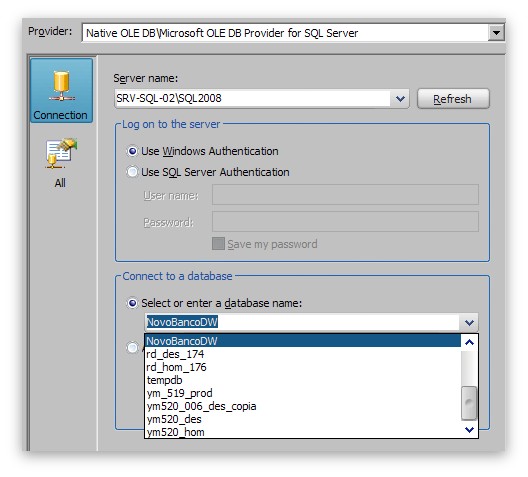528x477 pixels.
Task: Open the Connection page icon
Action: pyautogui.click(x=61, y=90)
